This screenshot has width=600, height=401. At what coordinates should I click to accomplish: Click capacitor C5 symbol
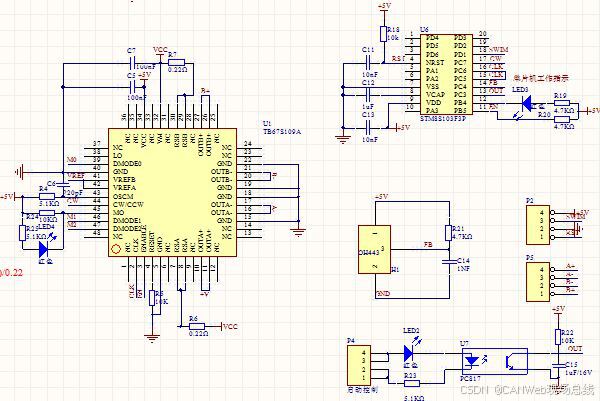133,87
